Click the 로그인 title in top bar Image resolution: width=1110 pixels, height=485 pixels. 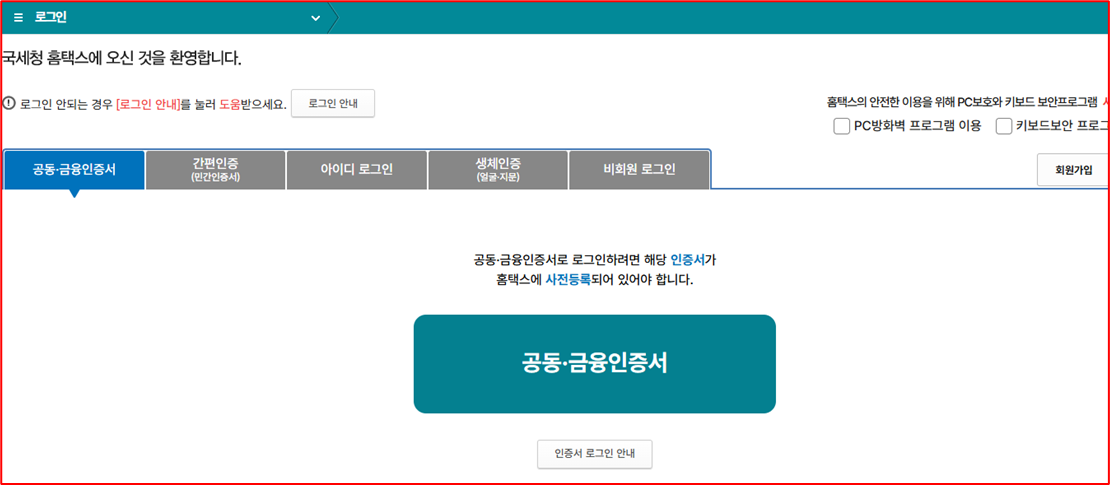[x=51, y=18]
